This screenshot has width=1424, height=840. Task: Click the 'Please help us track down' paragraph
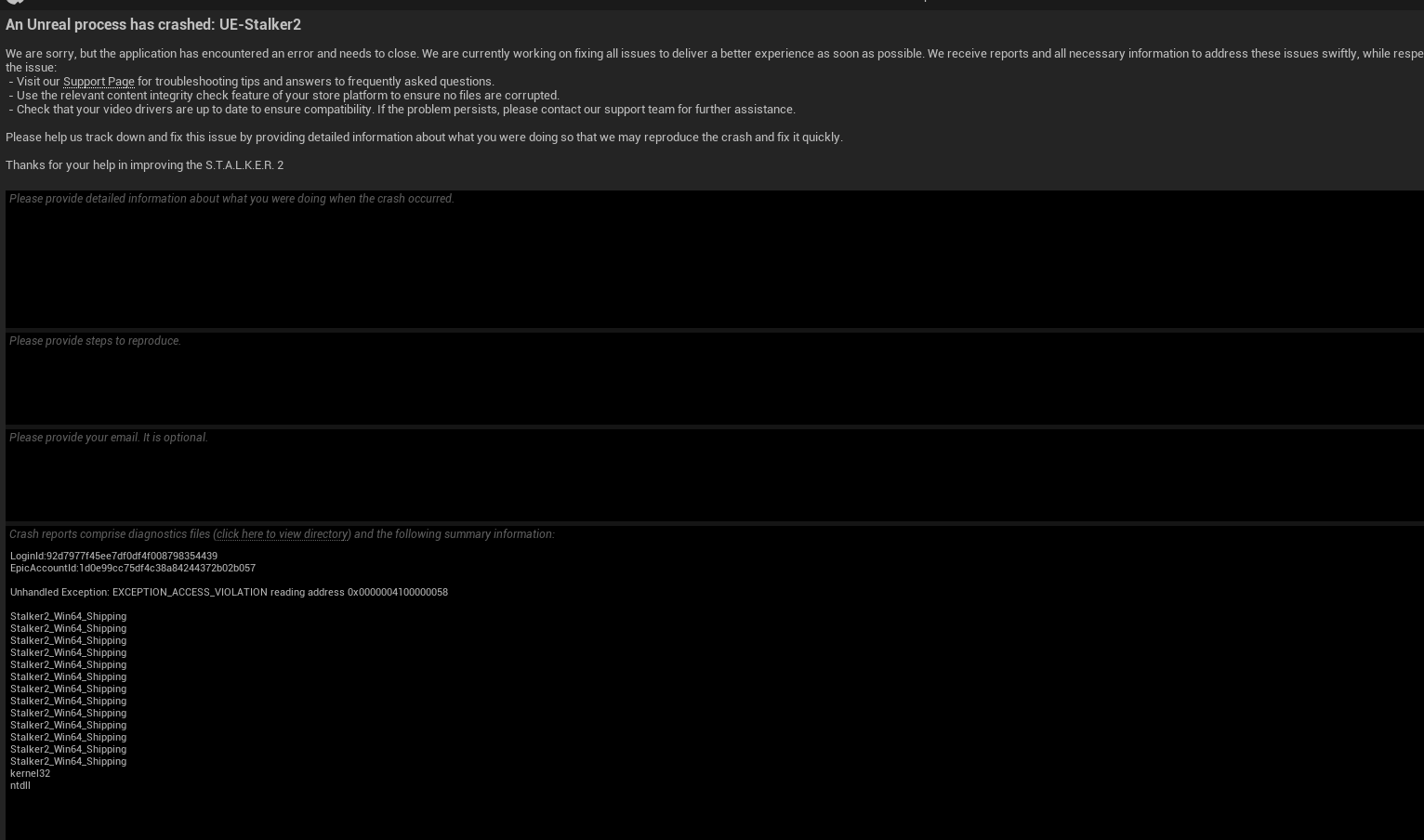pos(424,138)
